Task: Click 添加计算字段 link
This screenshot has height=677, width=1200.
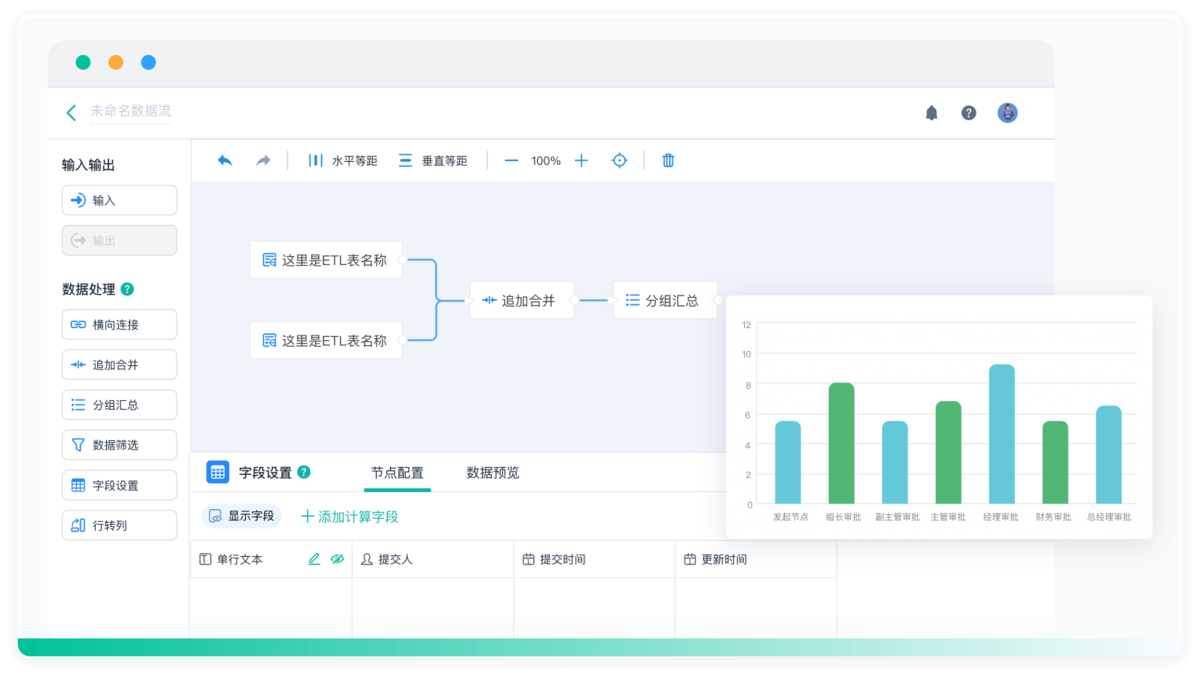Action: [350, 517]
